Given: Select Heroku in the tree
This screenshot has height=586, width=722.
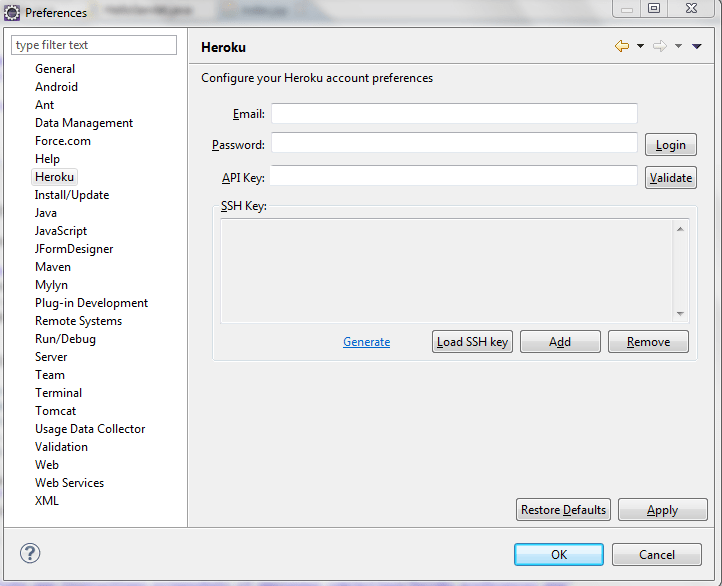Looking at the screenshot, I should point(54,177).
